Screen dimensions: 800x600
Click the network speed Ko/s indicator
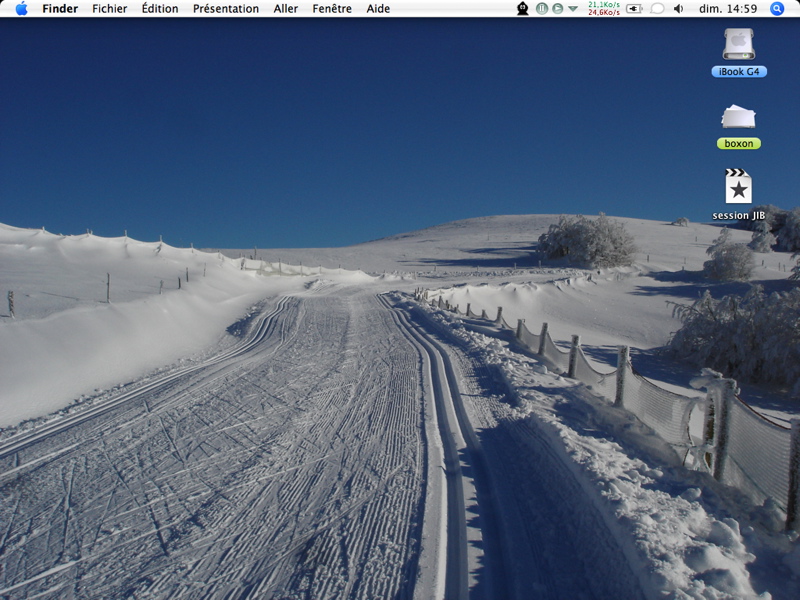click(604, 9)
